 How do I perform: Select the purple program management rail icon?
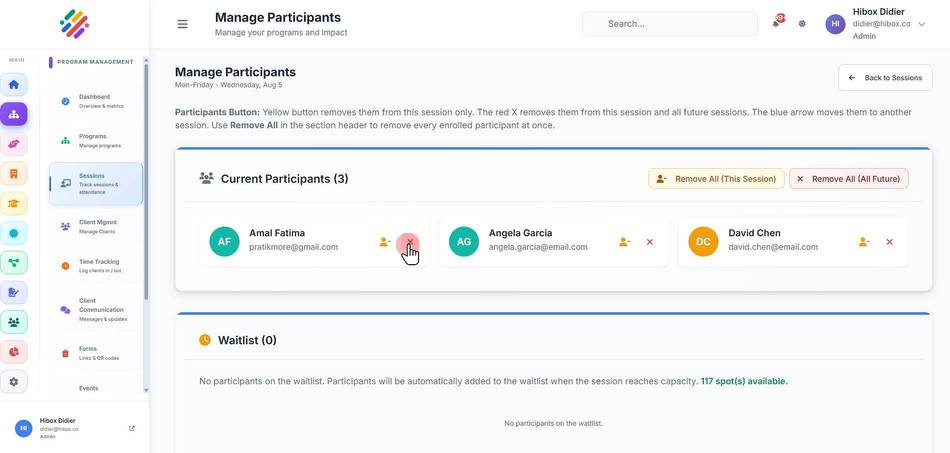pos(13,114)
